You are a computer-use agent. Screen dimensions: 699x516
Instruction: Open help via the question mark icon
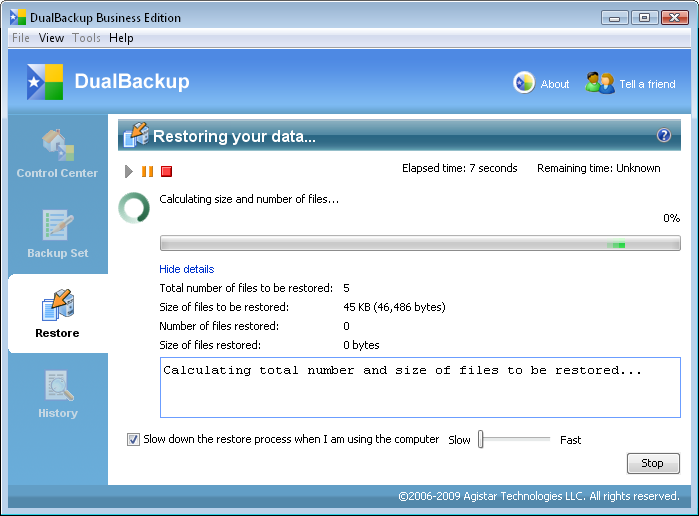[x=664, y=135]
